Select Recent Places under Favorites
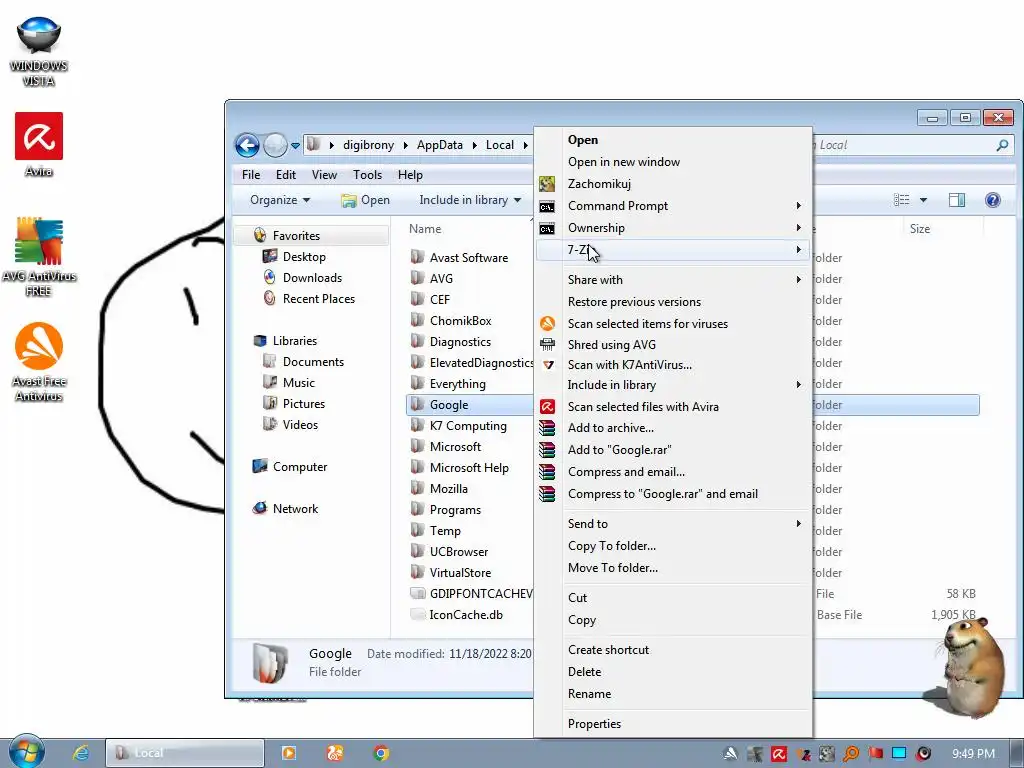Image resolution: width=1024 pixels, height=768 pixels. 310,298
